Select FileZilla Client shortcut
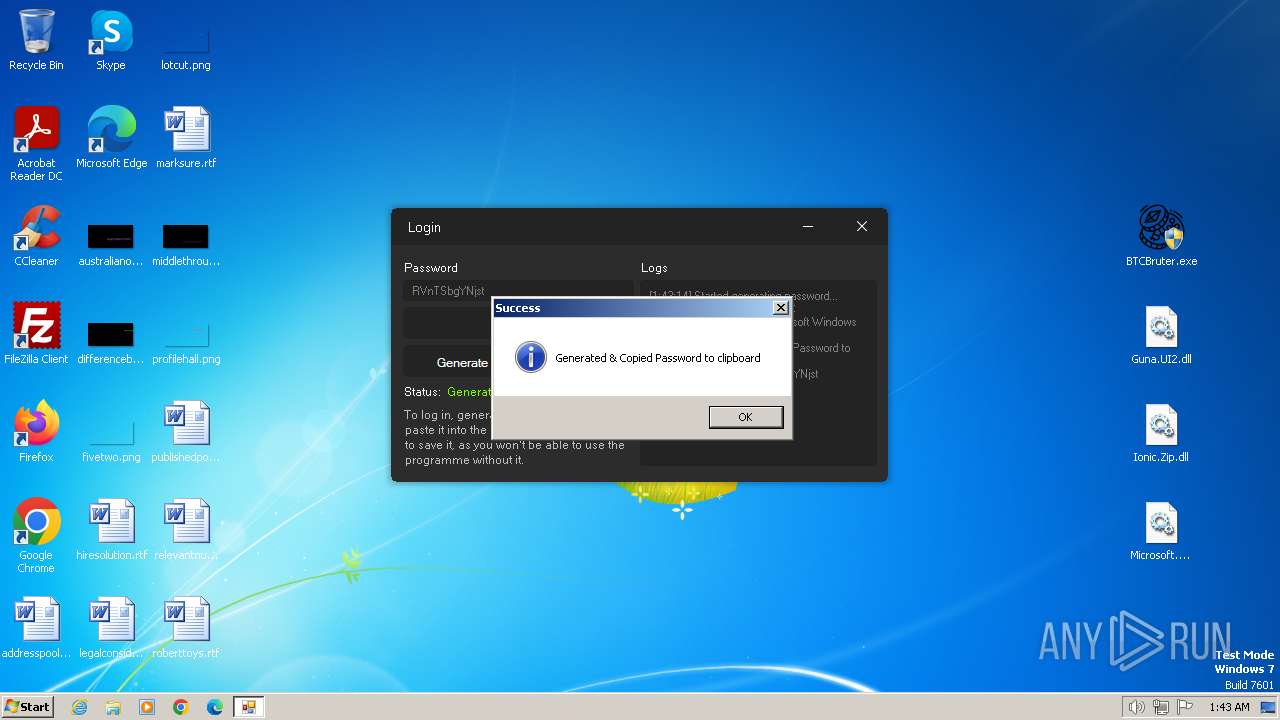 (x=36, y=334)
